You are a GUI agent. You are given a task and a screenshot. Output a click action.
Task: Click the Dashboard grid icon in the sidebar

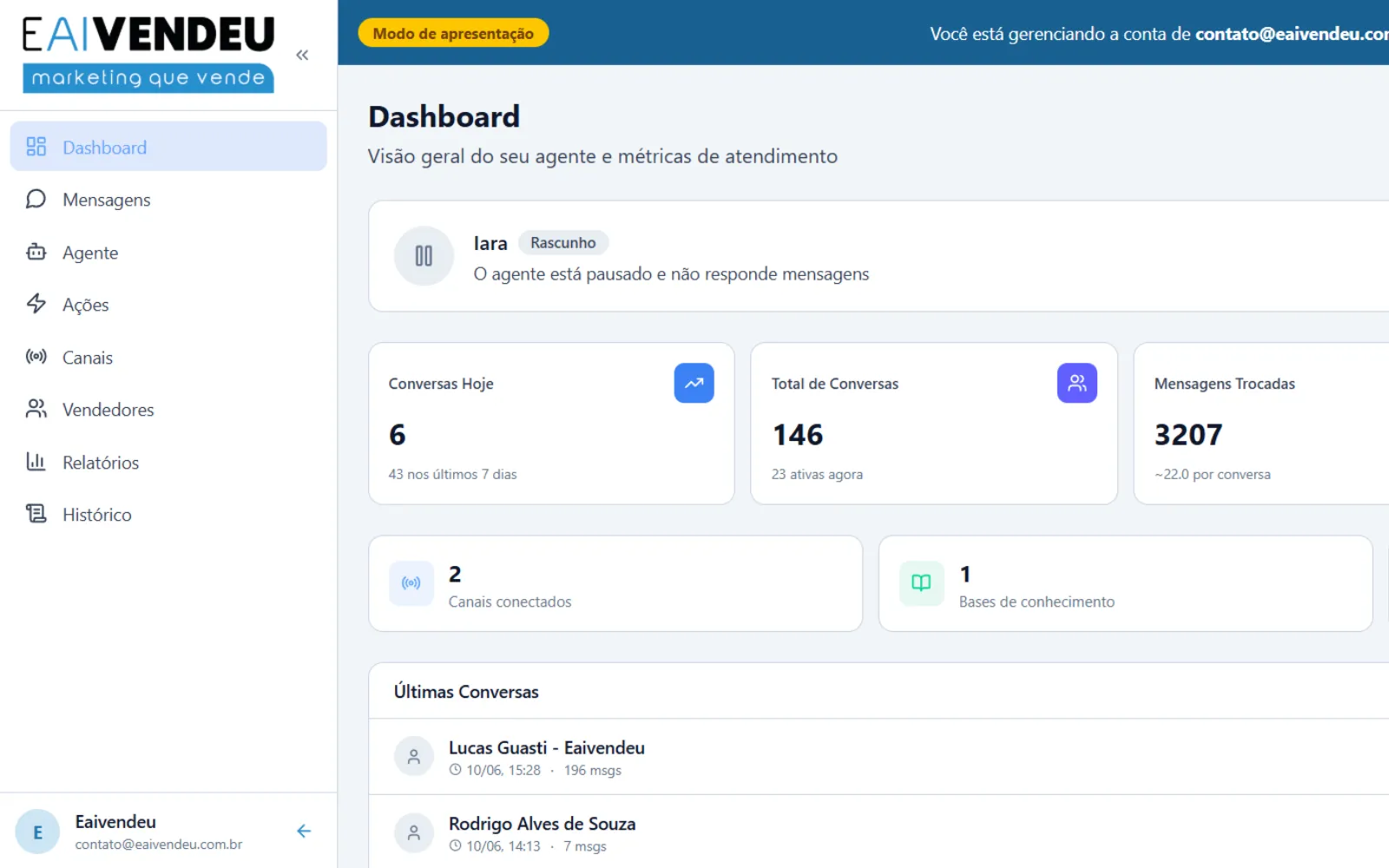36,147
